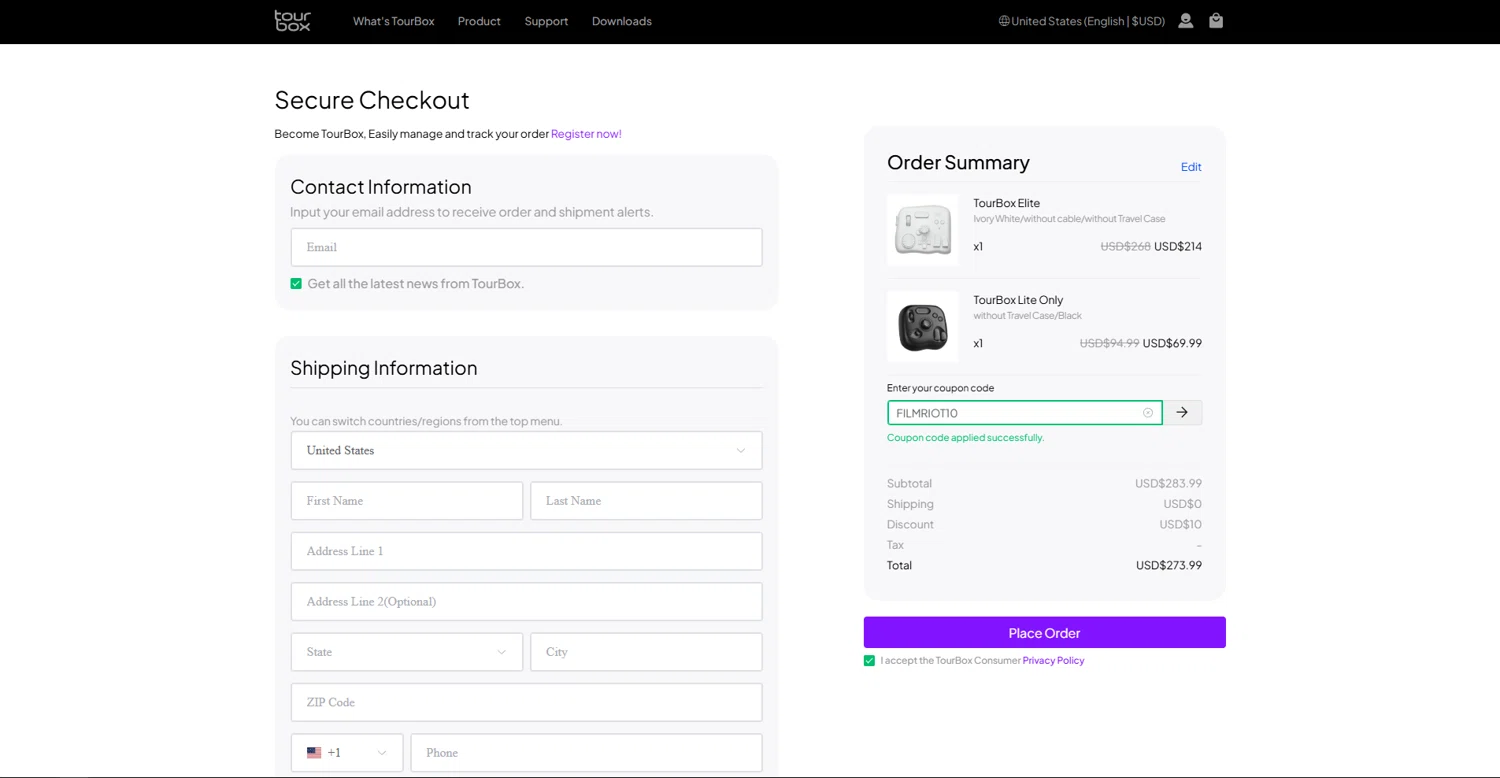Focus the Email input field
The image size is (1500, 778).
point(526,248)
